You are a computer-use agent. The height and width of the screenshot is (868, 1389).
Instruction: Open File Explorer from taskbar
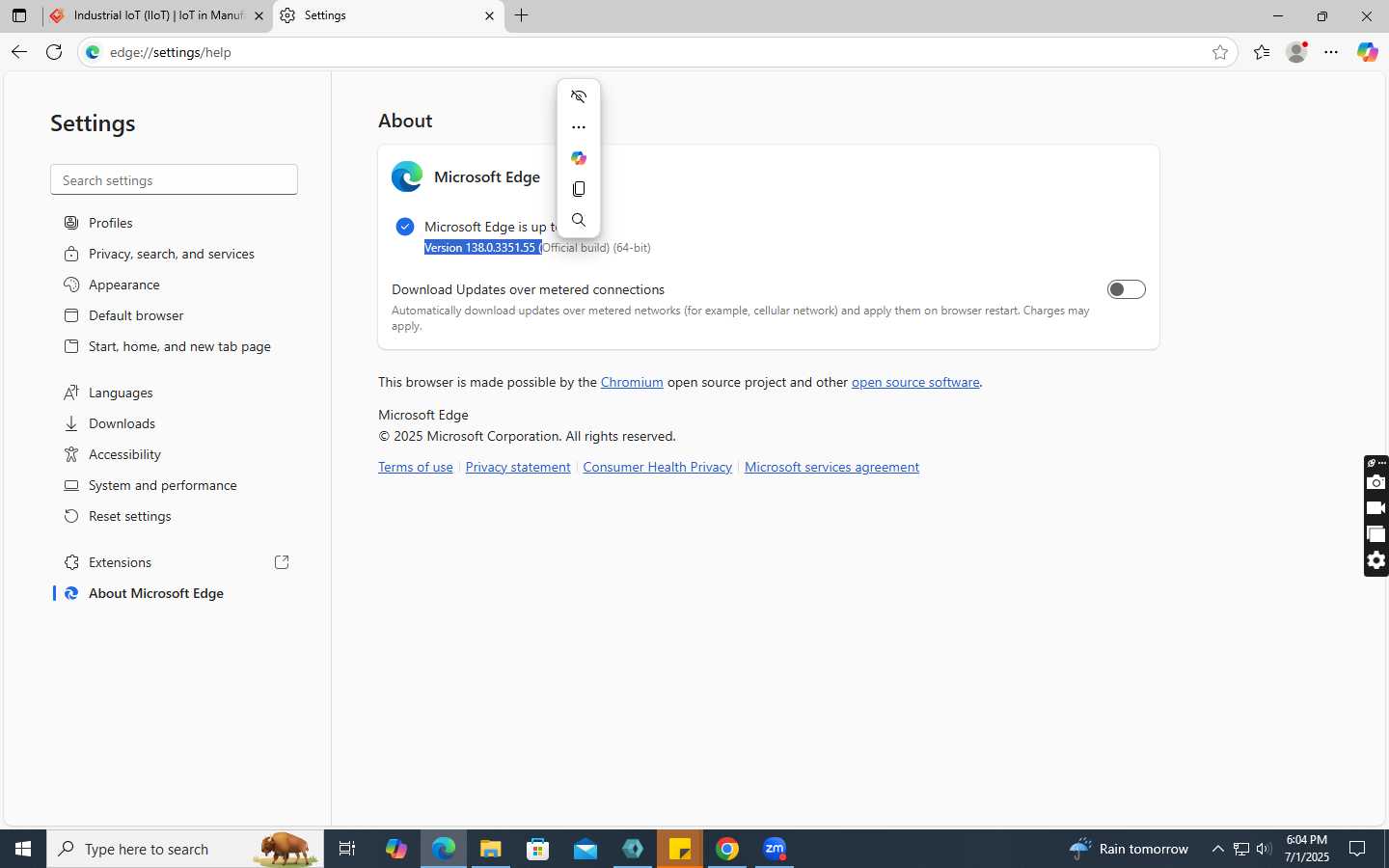pos(490,849)
